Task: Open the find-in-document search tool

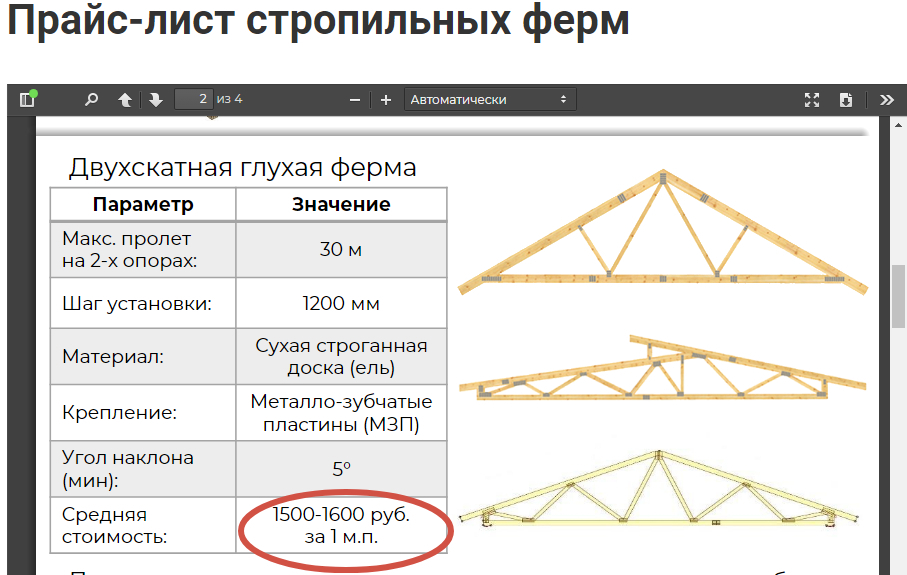Action: pos(91,99)
